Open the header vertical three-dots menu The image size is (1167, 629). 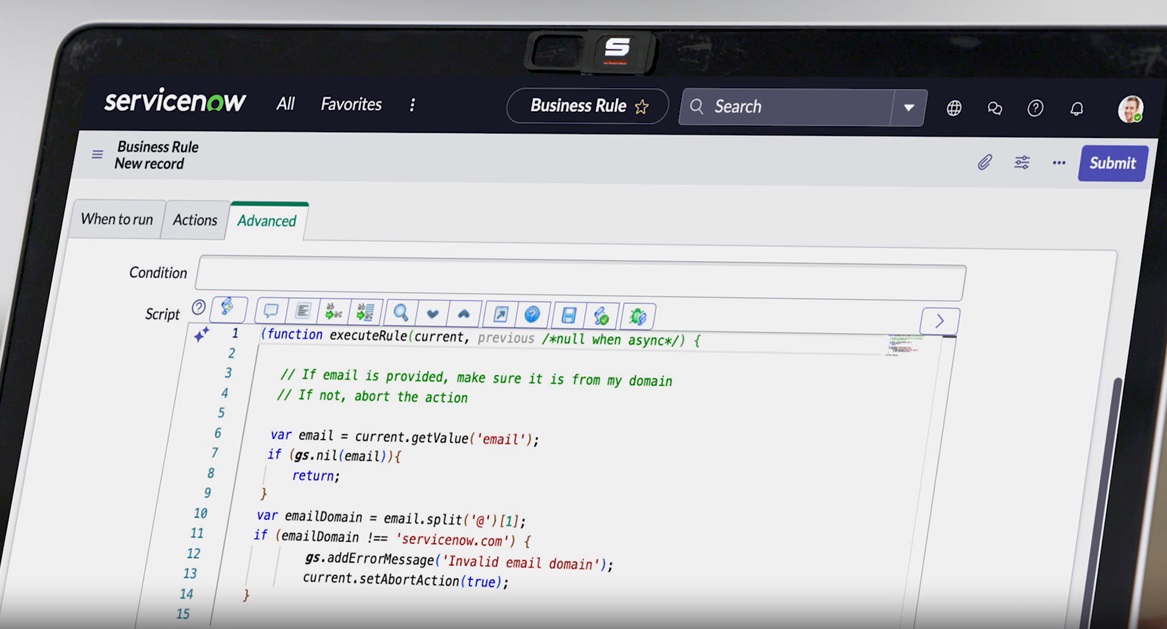412,105
